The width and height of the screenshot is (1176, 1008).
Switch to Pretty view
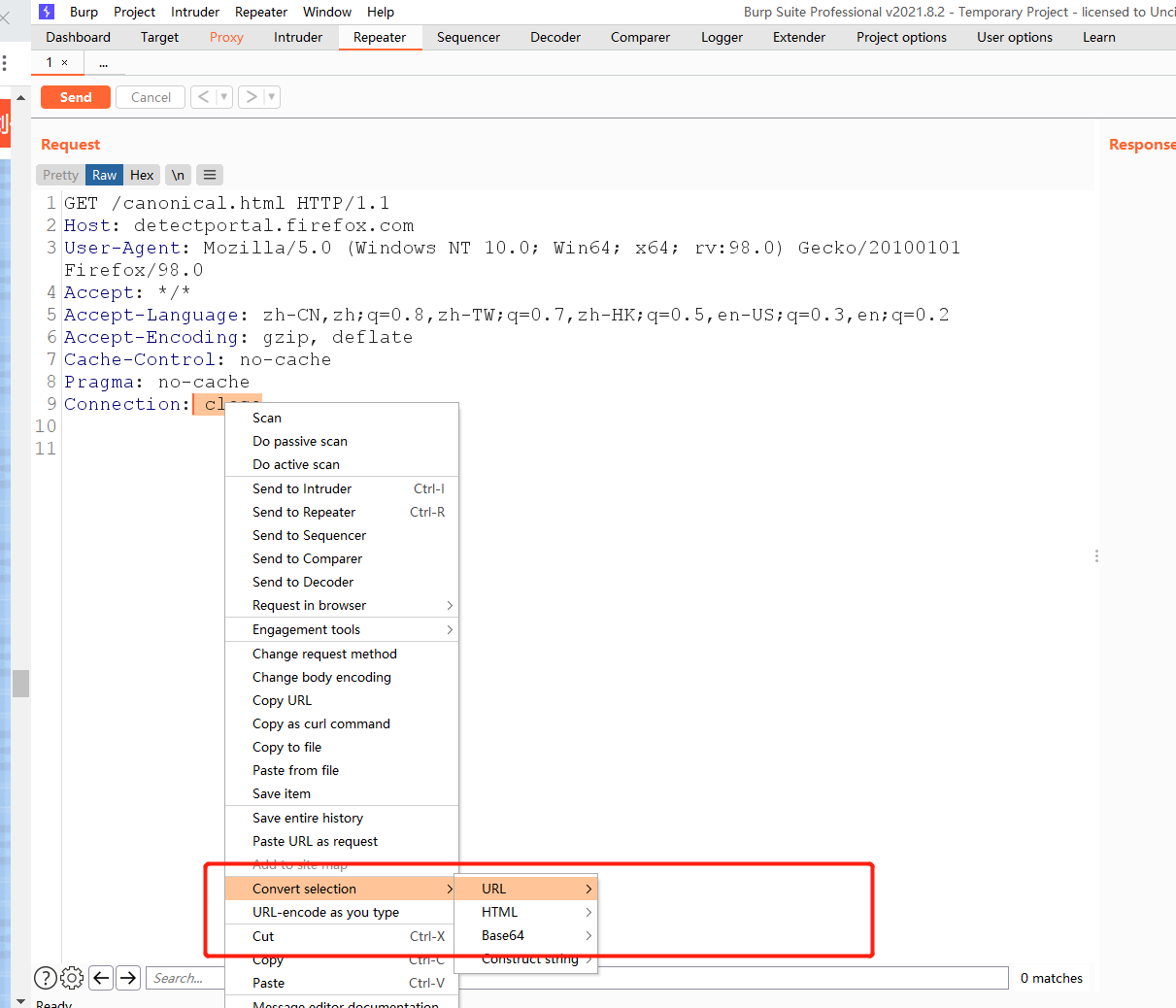(x=60, y=175)
